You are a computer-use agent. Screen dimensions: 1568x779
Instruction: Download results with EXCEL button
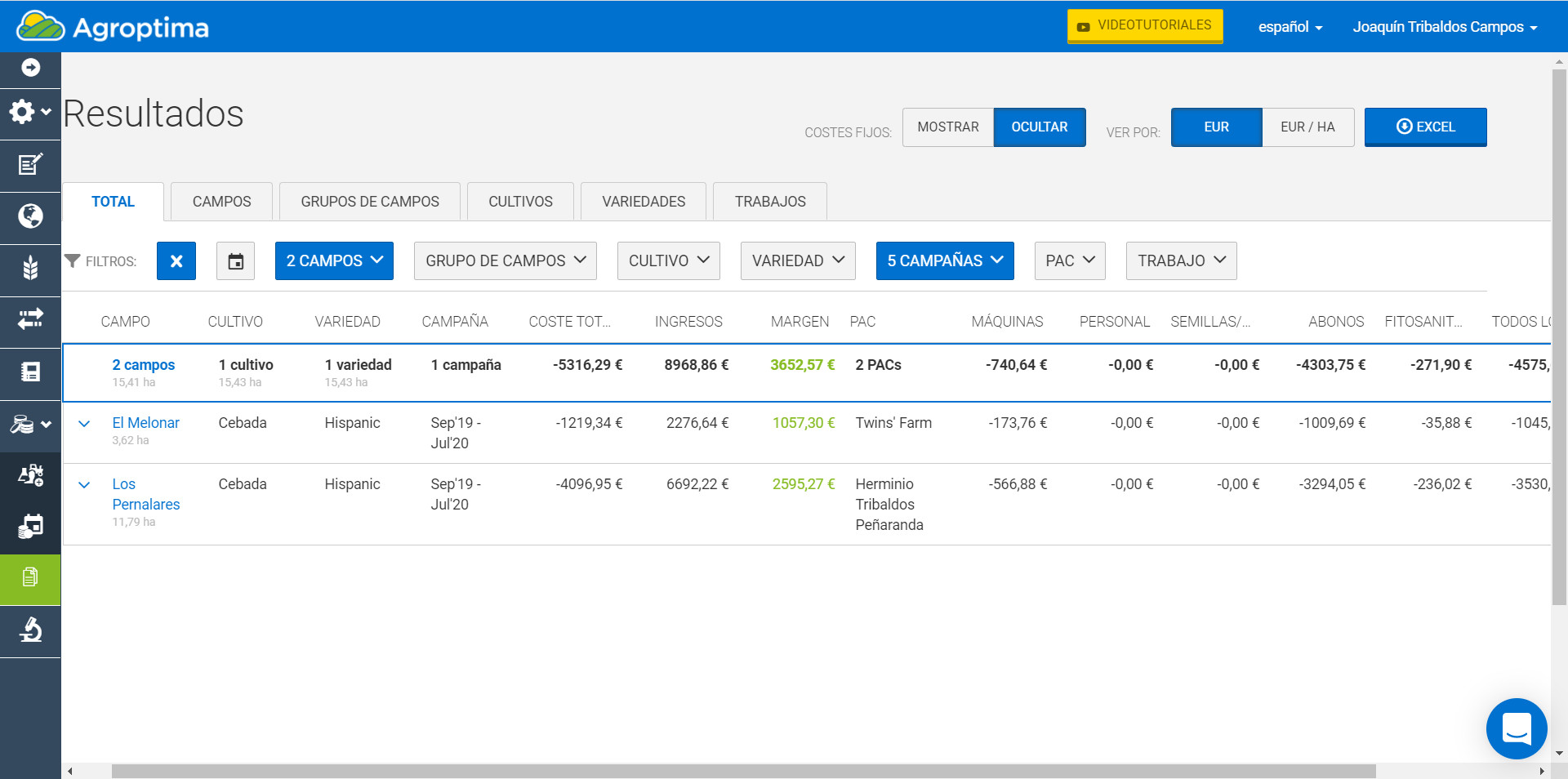coord(1425,127)
